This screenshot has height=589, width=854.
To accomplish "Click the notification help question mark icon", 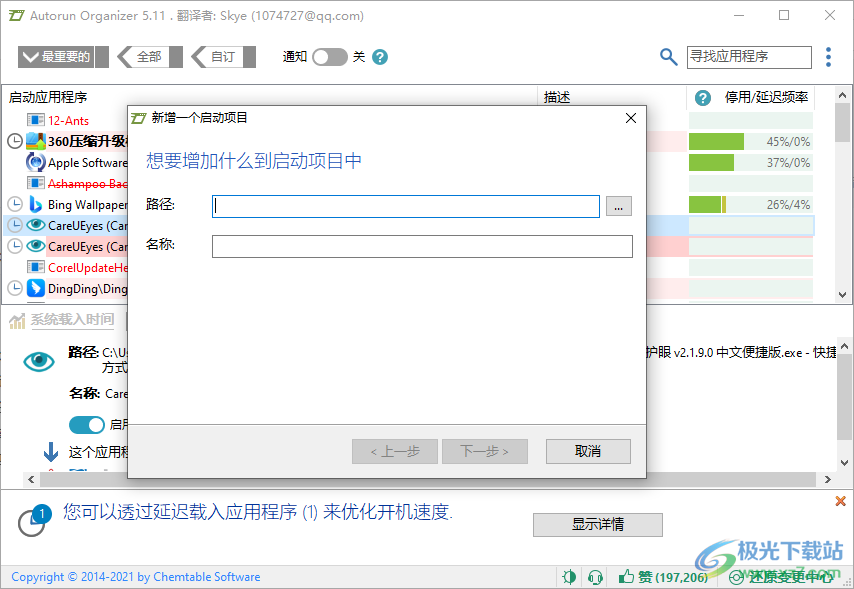I will click(x=380, y=57).
